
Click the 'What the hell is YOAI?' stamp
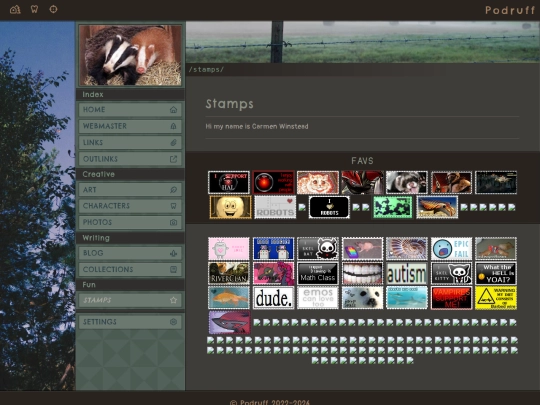496,273
